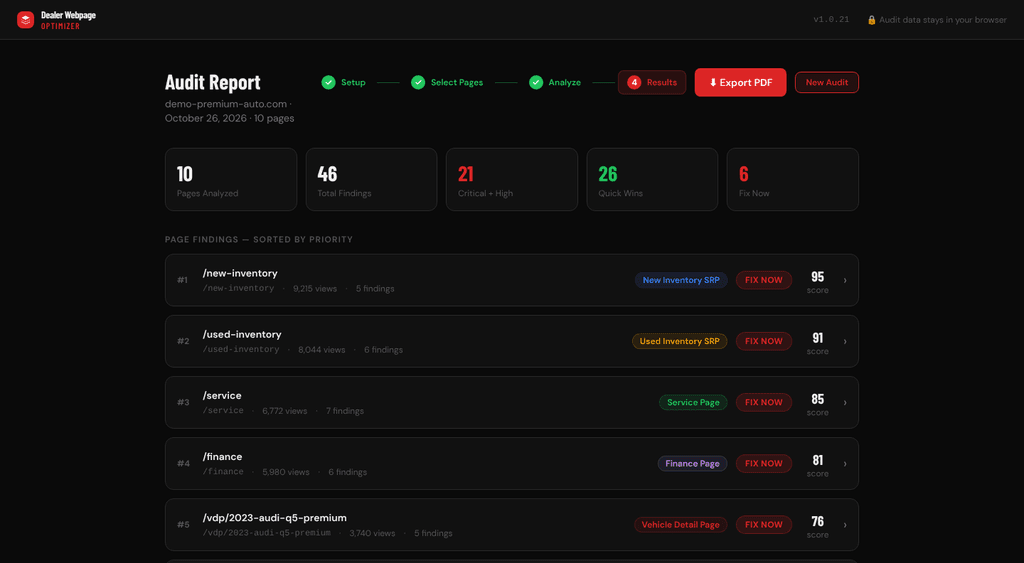
Task: Click the score 76 value
Action: [818, 521]
